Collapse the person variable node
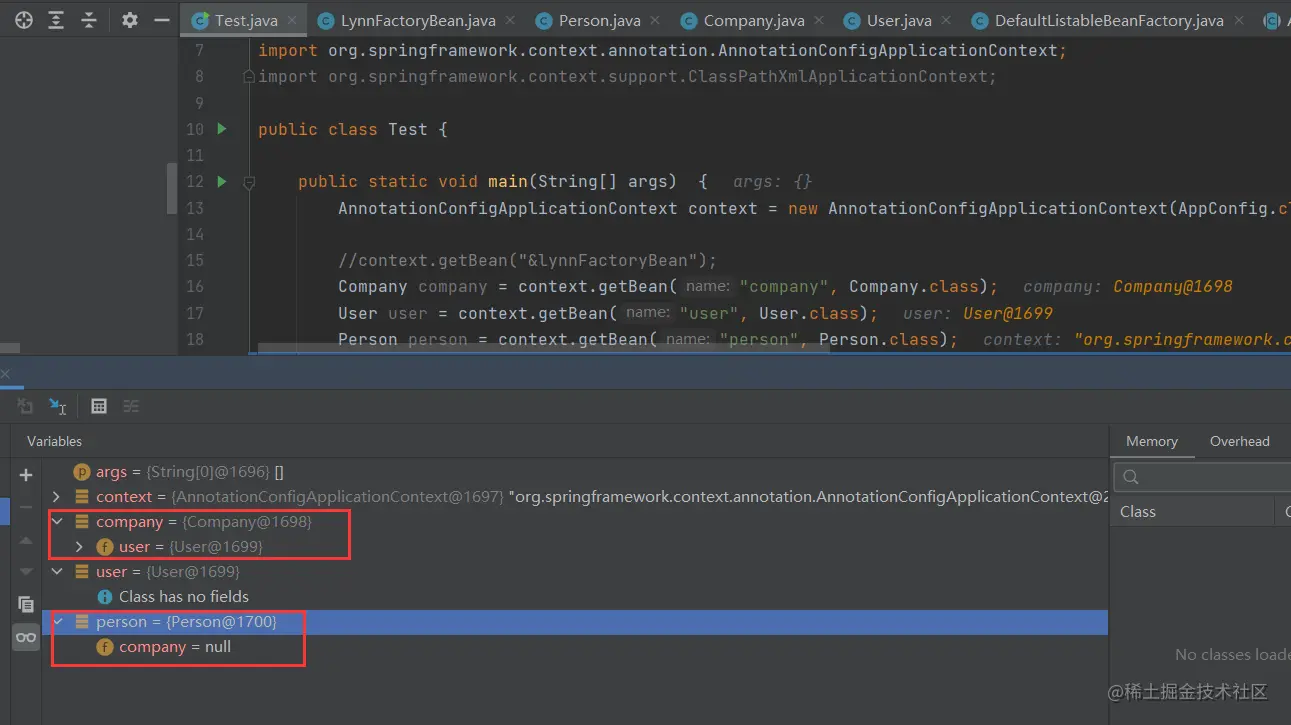Viewport: 1291px width, 725px height. coord(56,622)
